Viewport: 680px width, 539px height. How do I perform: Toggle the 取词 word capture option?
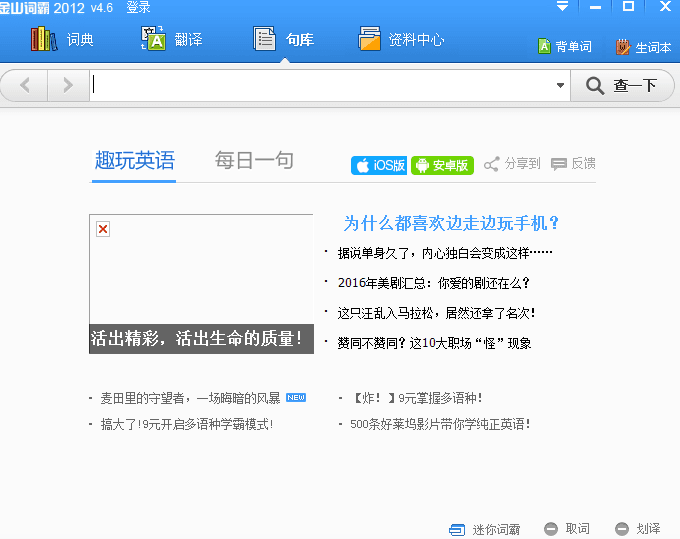tap(567, 529)
